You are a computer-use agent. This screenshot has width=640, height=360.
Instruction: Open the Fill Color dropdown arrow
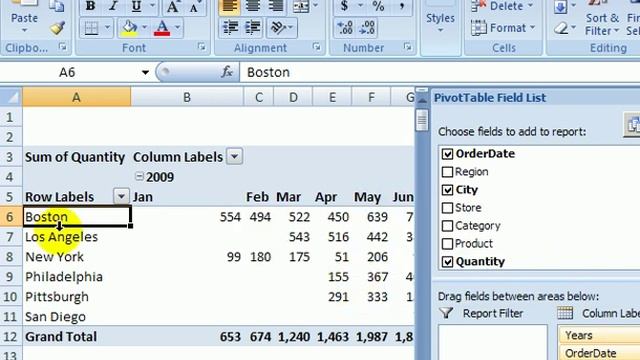tap(144, 28)
